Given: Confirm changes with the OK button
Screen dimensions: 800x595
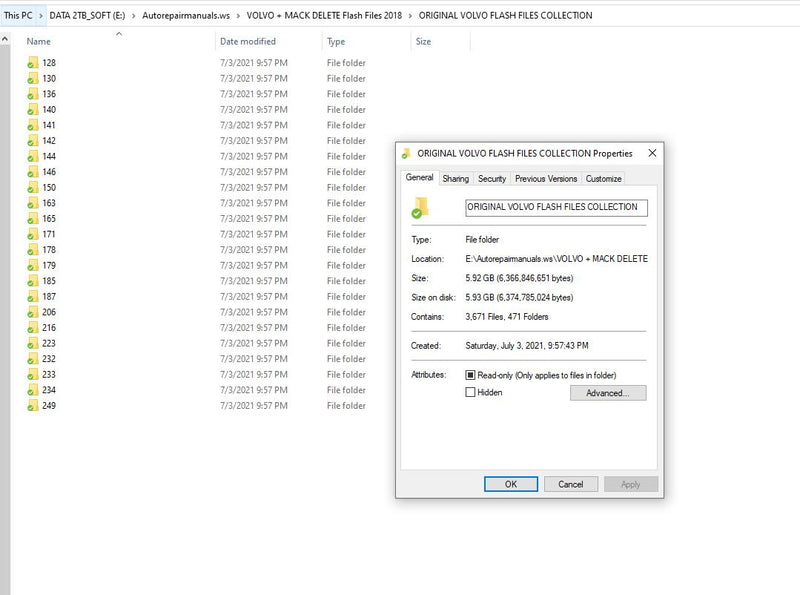Looking at the screenshot, I should point(511,483).
